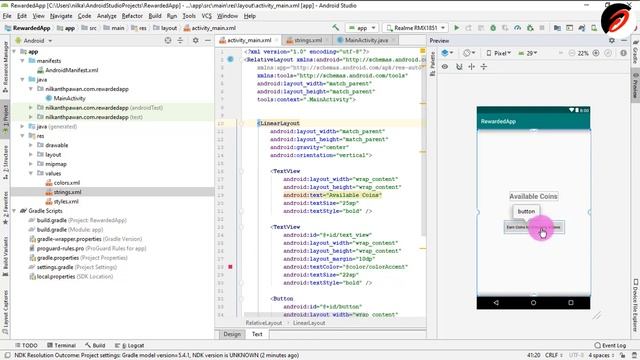Collapse the Gradle Scripts node
Screen dimensions: 640x360
click(14, 211)
